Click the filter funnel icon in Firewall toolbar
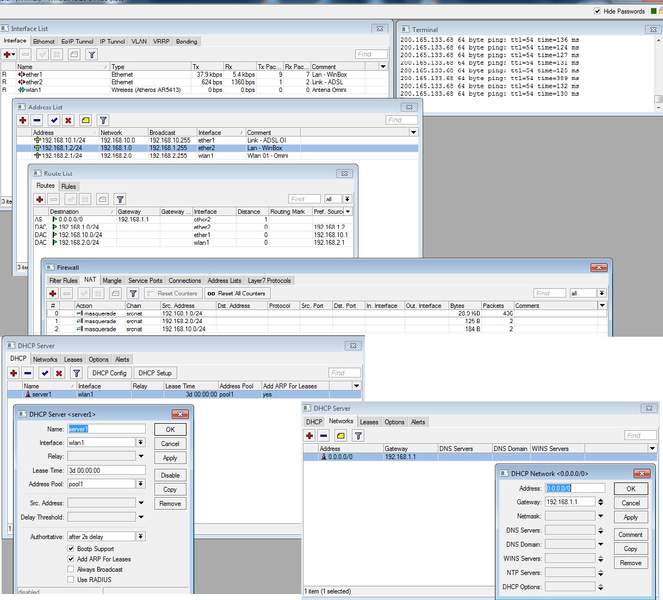Image resolution: width=663 pixels, height=600 pixels. (x=133, y=293)
